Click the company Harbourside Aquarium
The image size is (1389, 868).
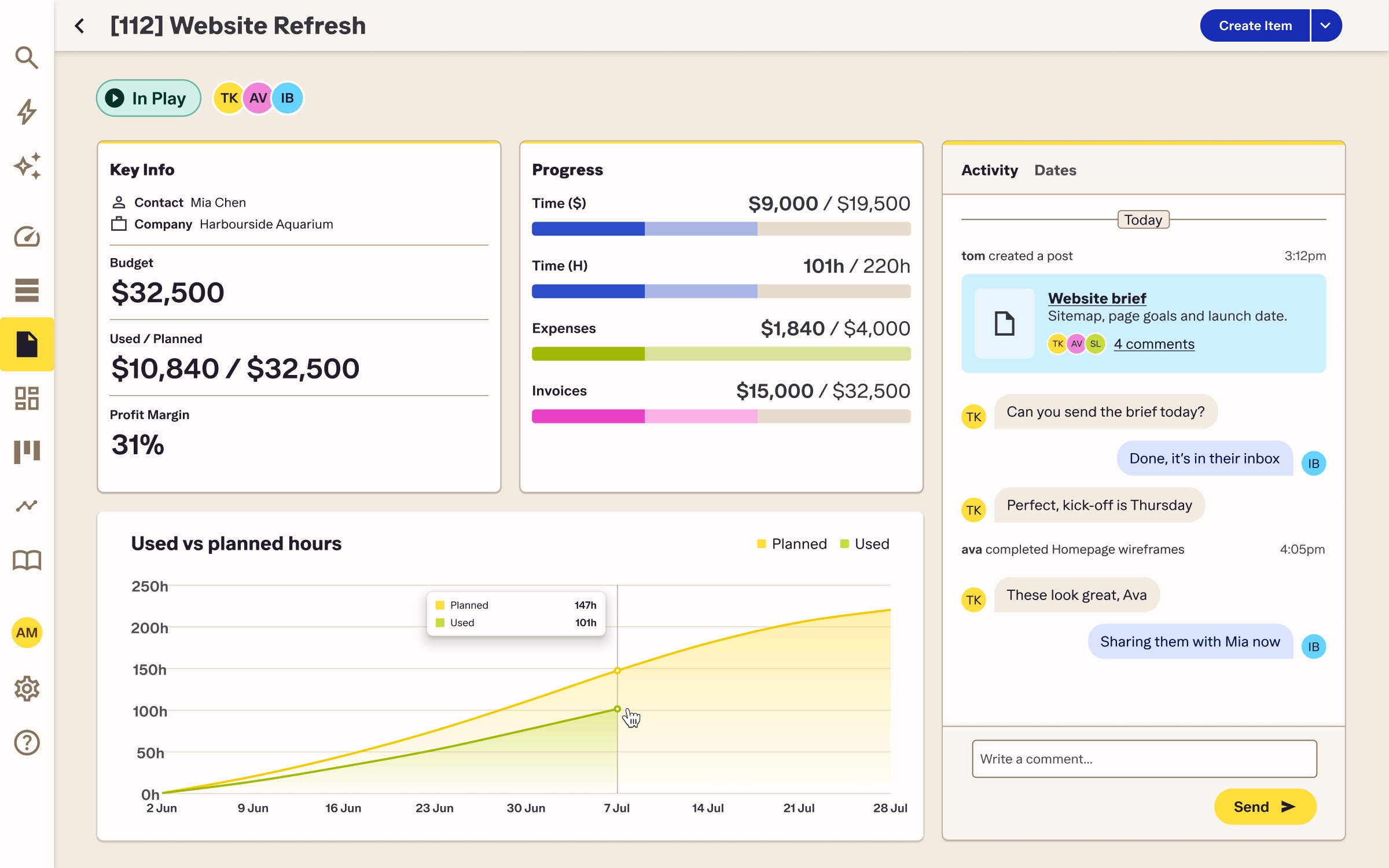266,224
